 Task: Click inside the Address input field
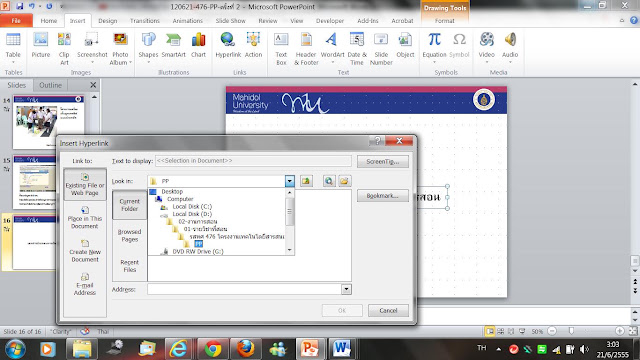tap(244, 289)
